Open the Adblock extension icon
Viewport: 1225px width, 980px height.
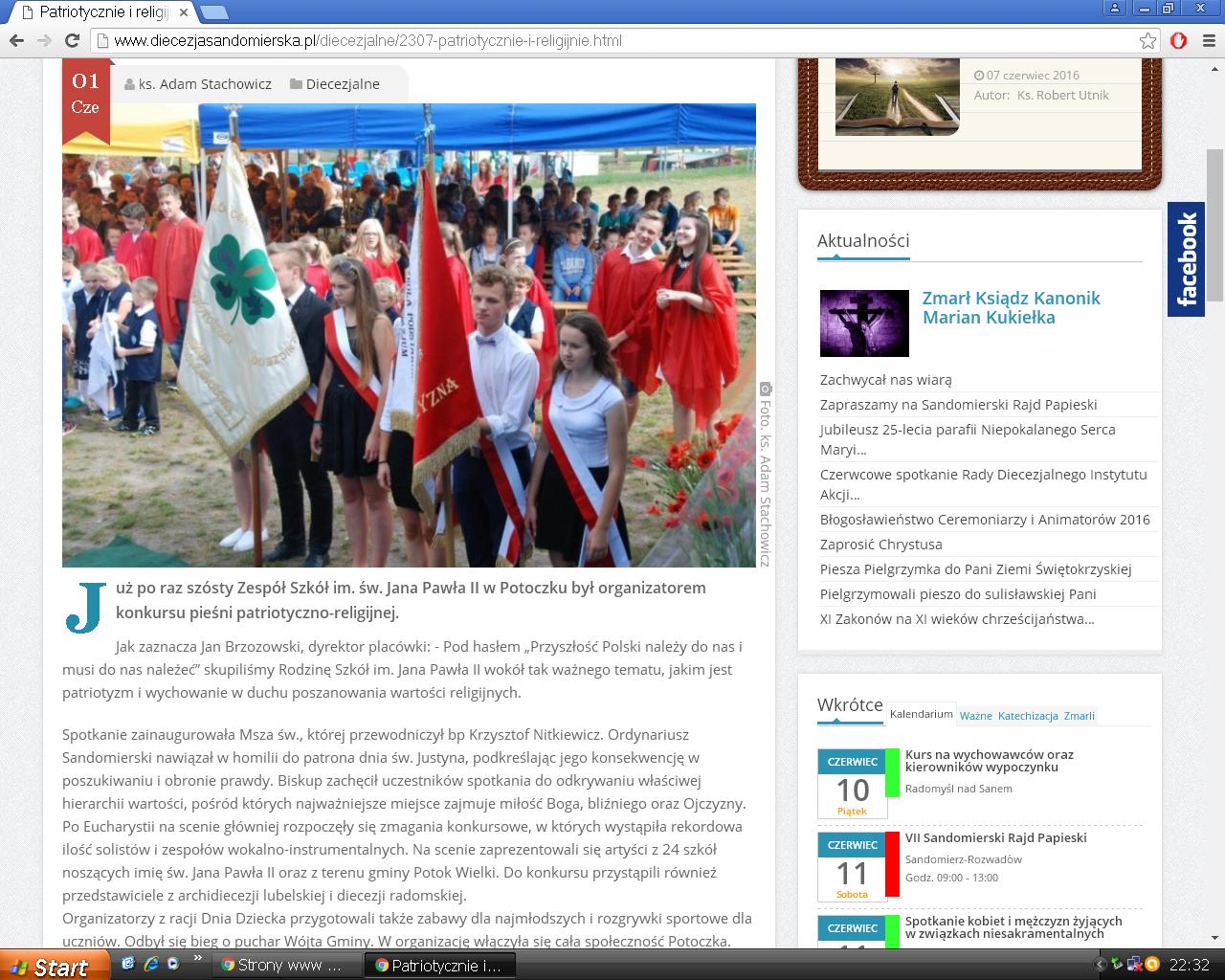point(1179,40)
